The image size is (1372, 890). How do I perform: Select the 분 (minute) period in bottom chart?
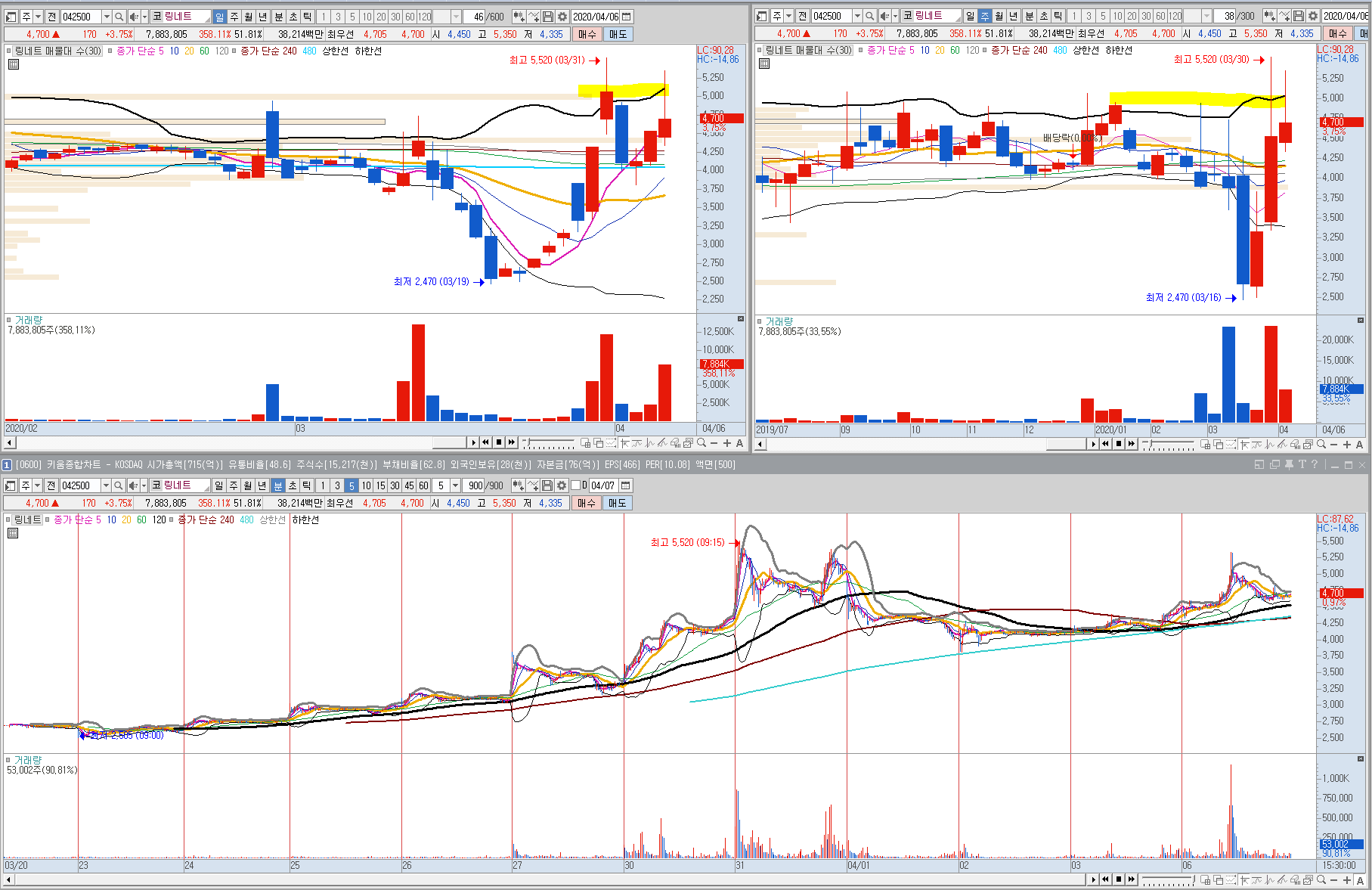tap(277, 485)
